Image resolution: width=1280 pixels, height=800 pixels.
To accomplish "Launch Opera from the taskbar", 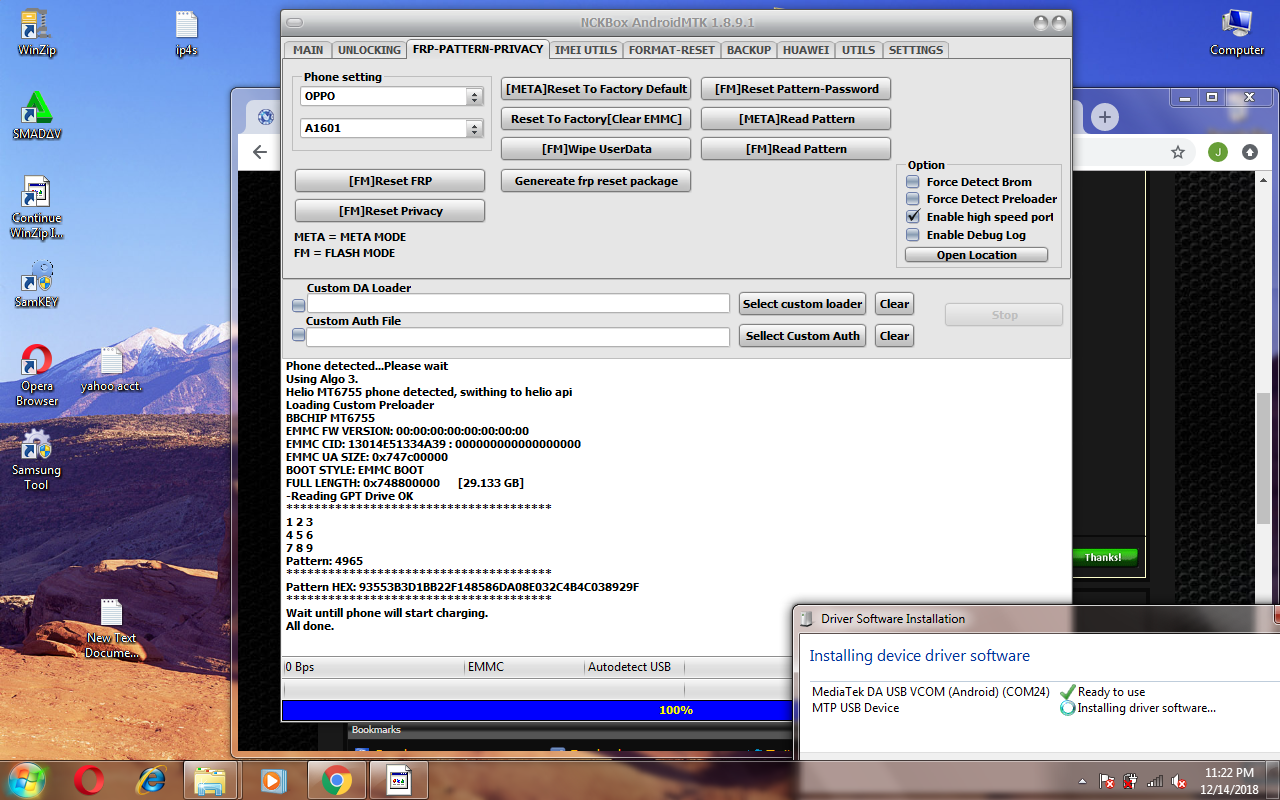I will pyautogui.click(x=89, y=780).
